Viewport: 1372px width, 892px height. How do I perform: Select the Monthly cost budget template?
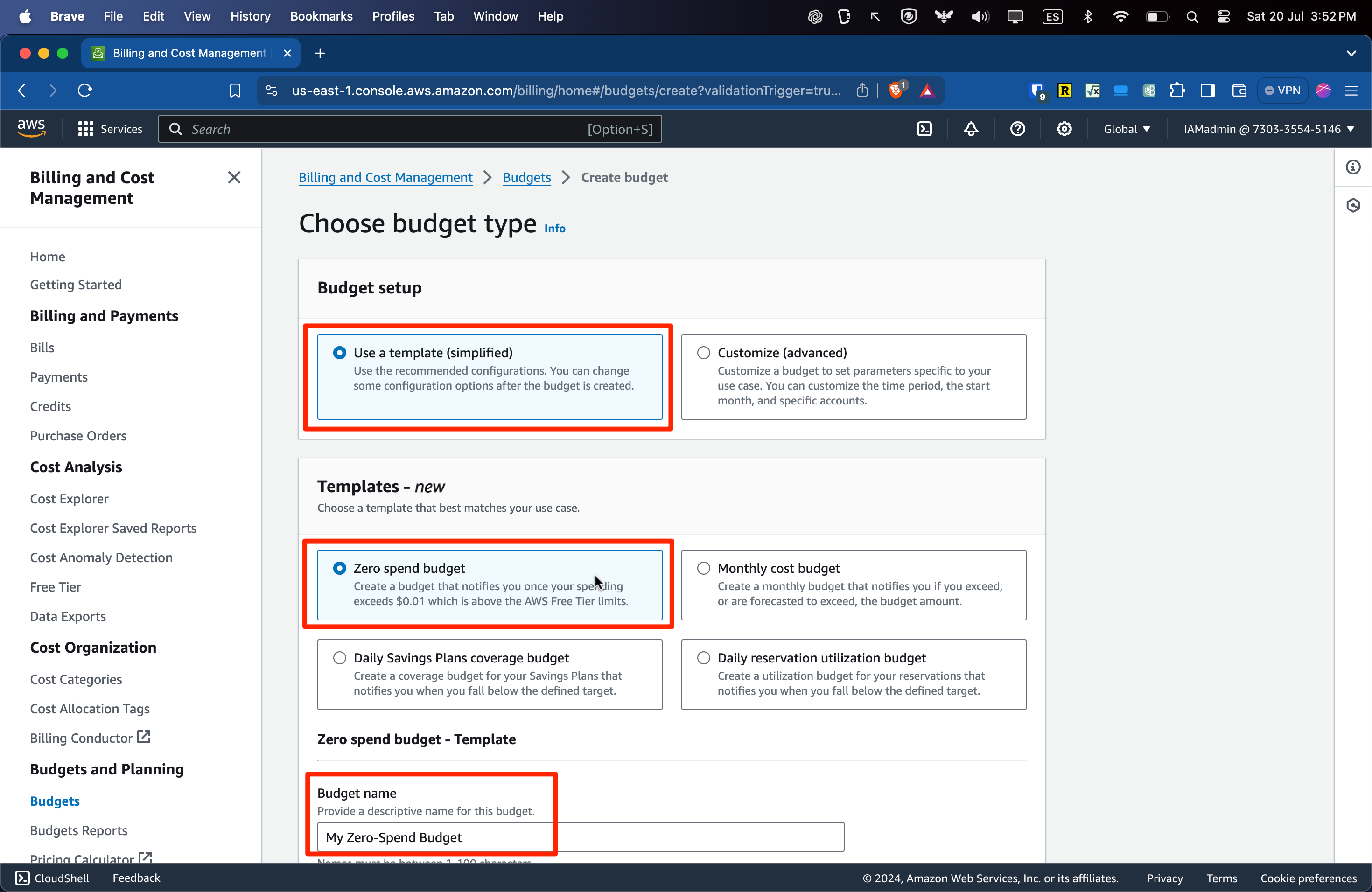703,568
